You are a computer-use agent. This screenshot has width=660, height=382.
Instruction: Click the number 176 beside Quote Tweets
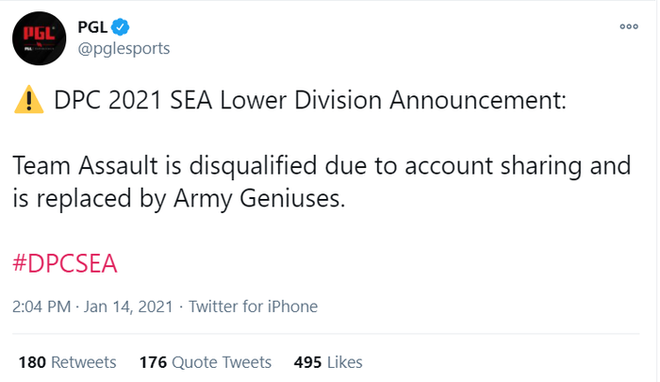pyautogui.click(x=153, y=362)
